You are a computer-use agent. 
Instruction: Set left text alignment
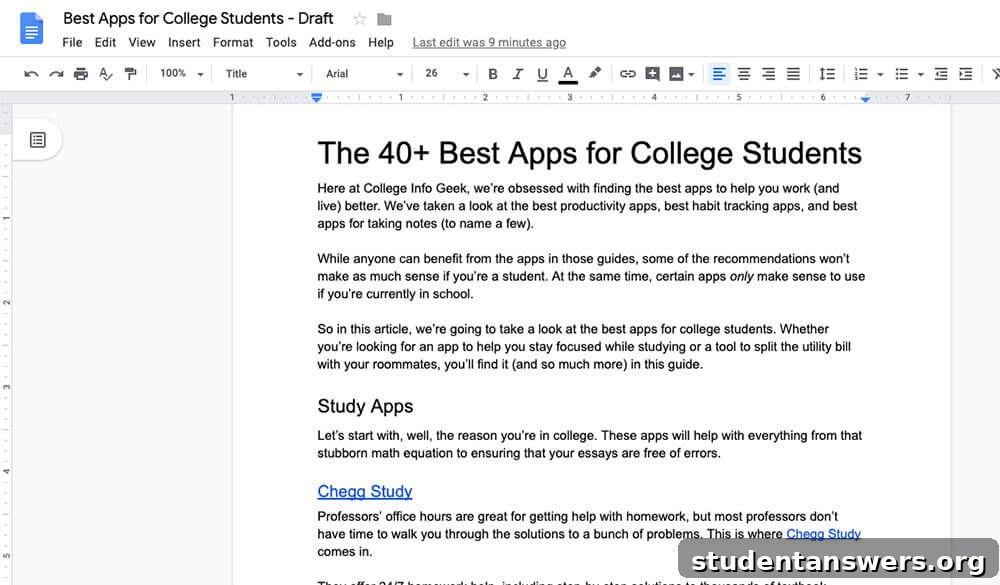click(719, 74)
